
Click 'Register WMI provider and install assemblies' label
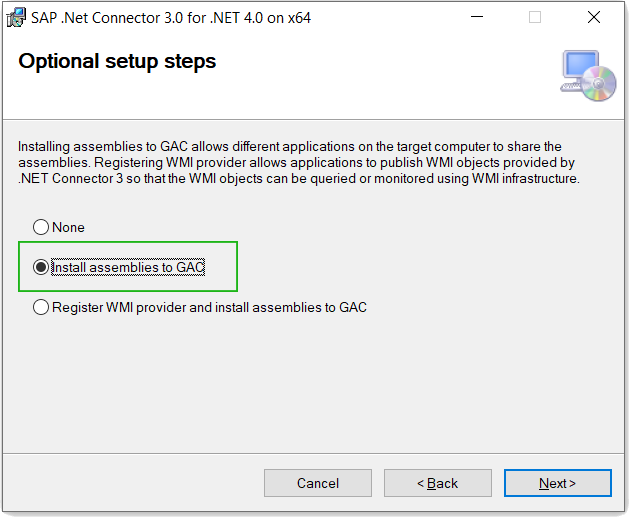[209, 308]
